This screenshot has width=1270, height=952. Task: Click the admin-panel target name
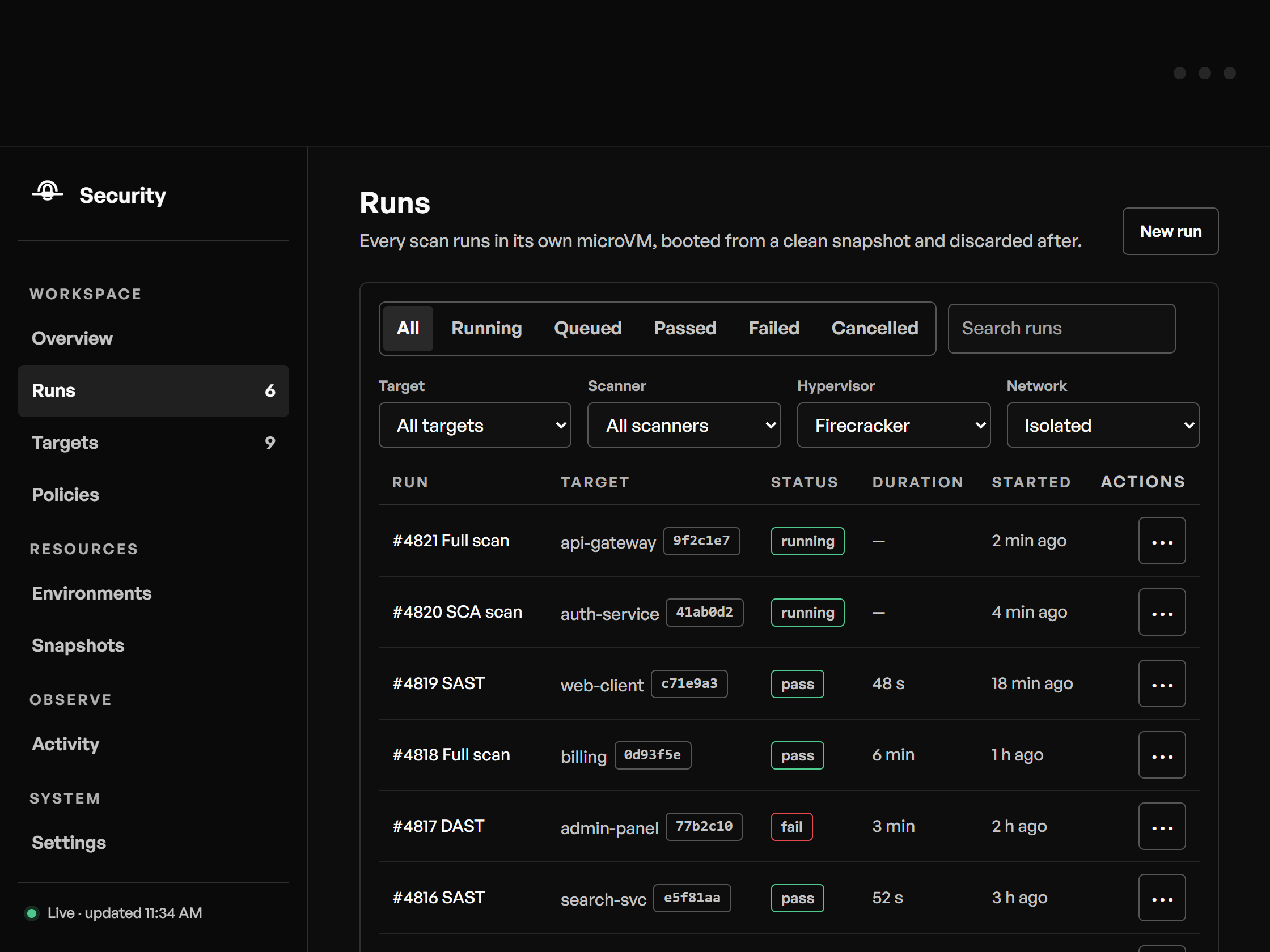[608, 828]
